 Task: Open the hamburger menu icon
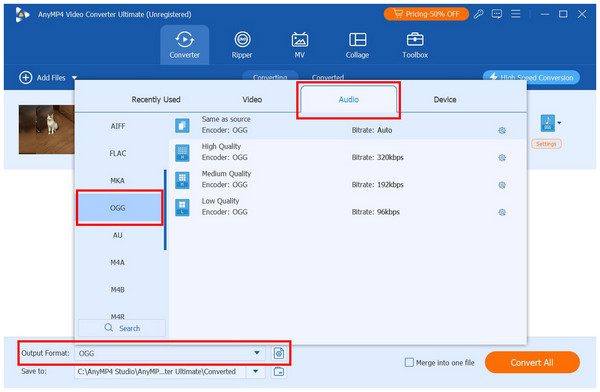pyautogui.click(x=515, y=14)
